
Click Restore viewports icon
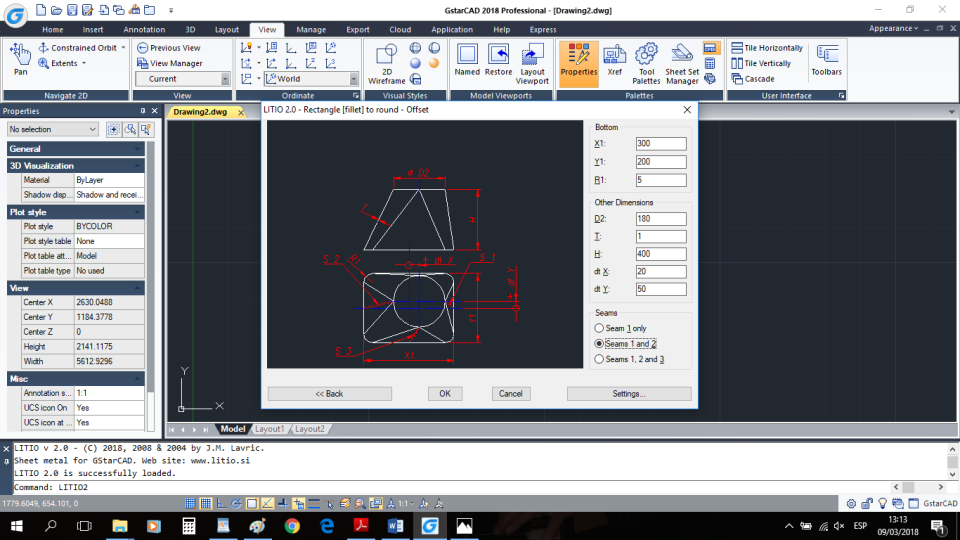pyautogui.click(x=498, y=60)
